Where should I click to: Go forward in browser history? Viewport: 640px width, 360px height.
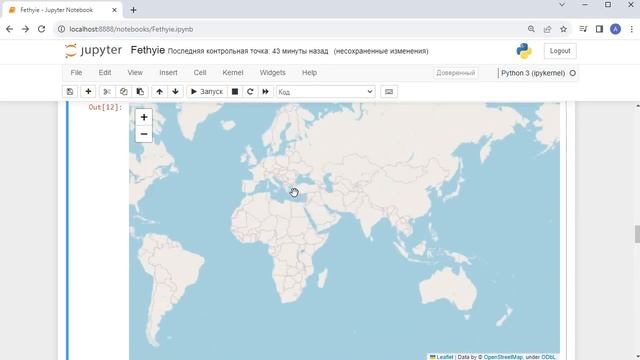tap(25, 29)
